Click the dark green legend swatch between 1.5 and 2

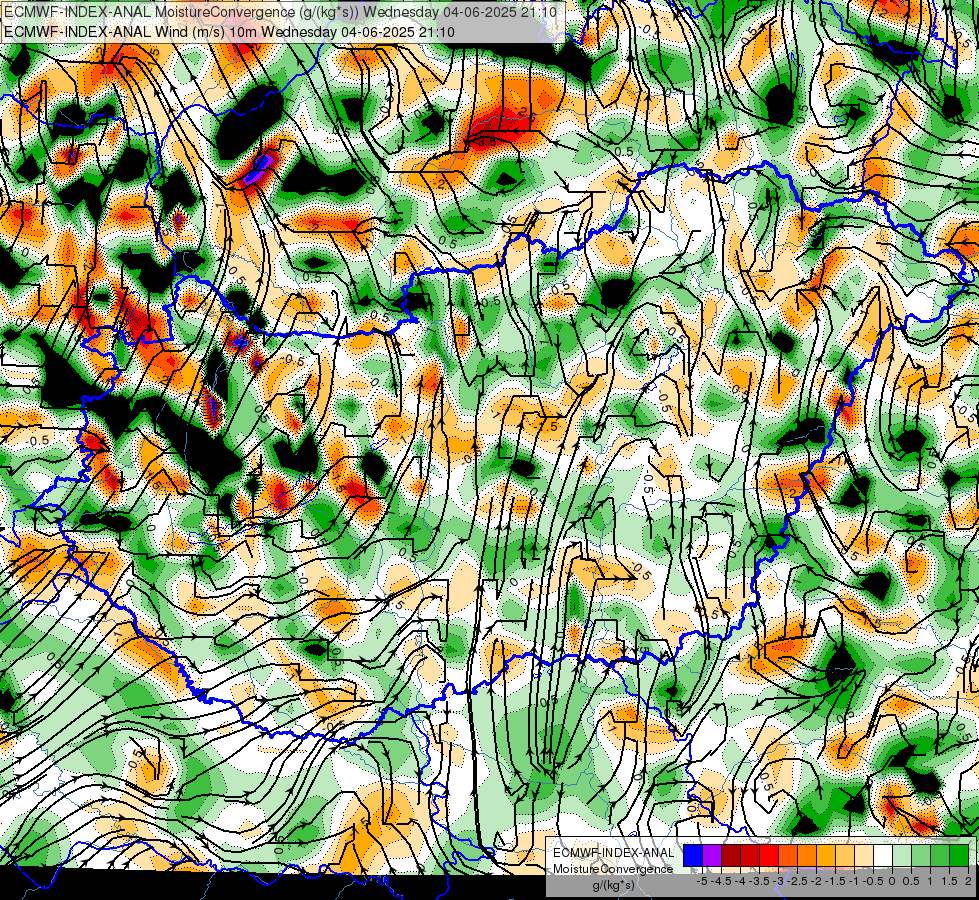(x=959, y=856)
